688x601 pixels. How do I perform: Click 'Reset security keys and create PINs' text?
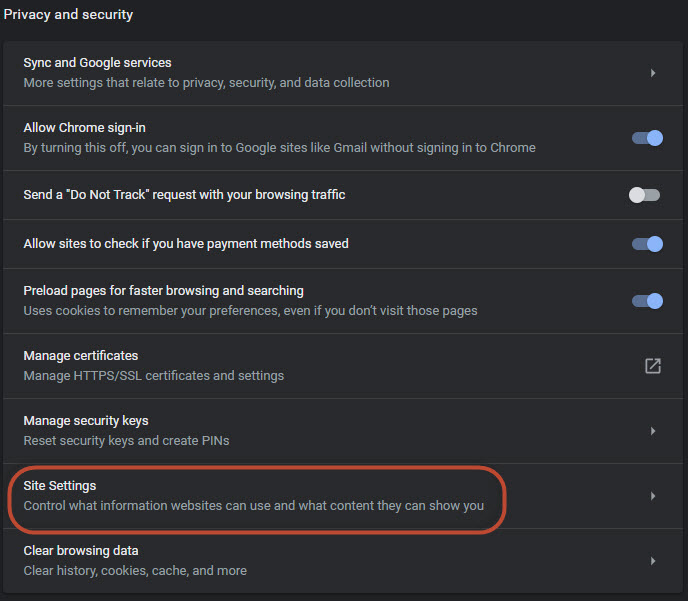[126, 440]
